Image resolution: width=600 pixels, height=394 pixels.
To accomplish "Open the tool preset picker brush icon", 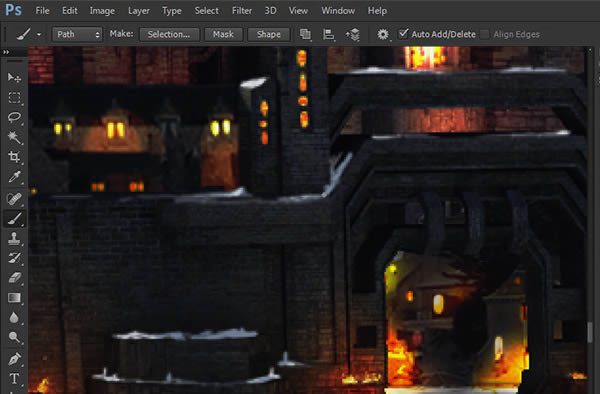I will coord(24,34).
